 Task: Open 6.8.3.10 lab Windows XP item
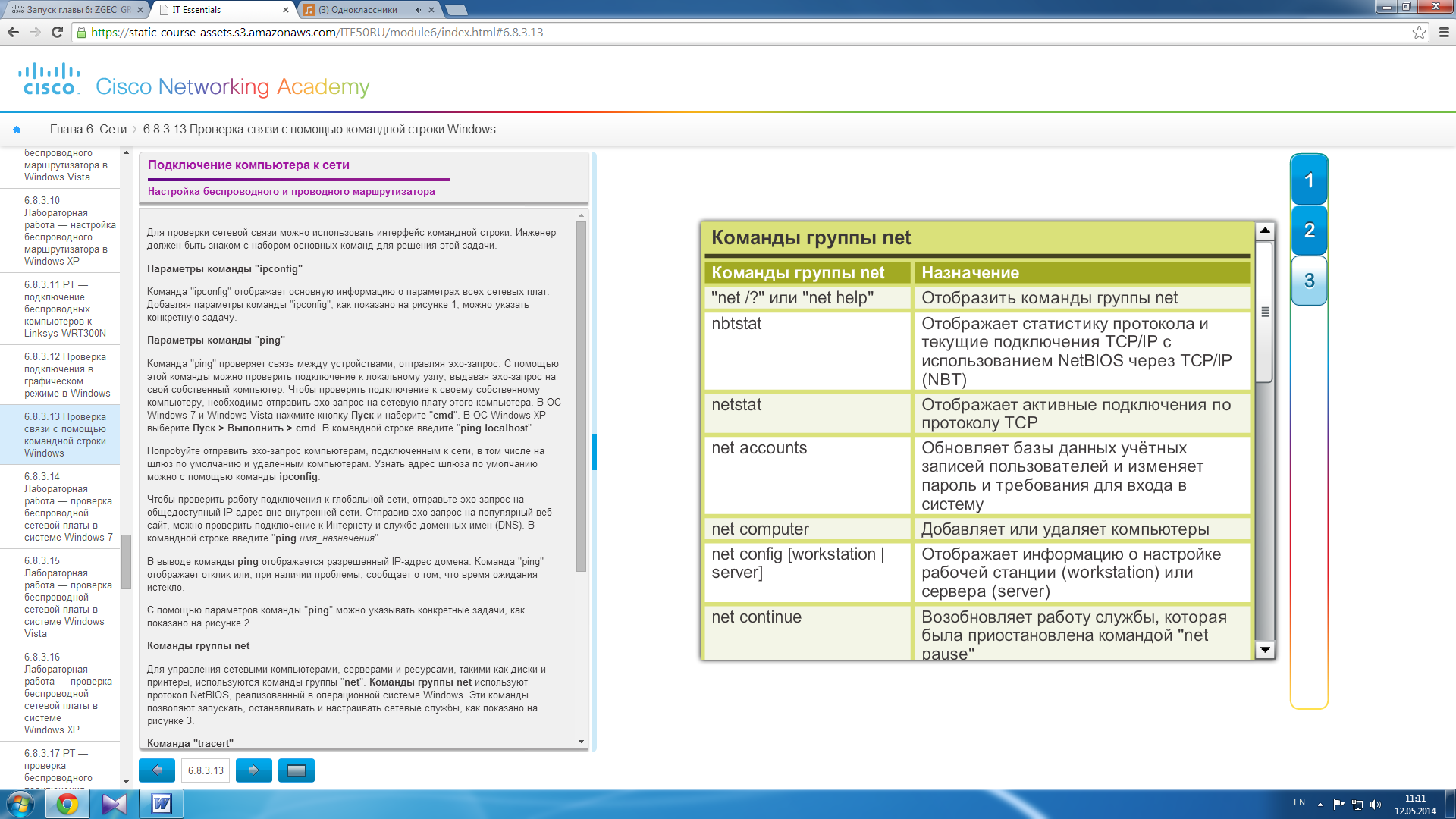(x=60, y=231)
